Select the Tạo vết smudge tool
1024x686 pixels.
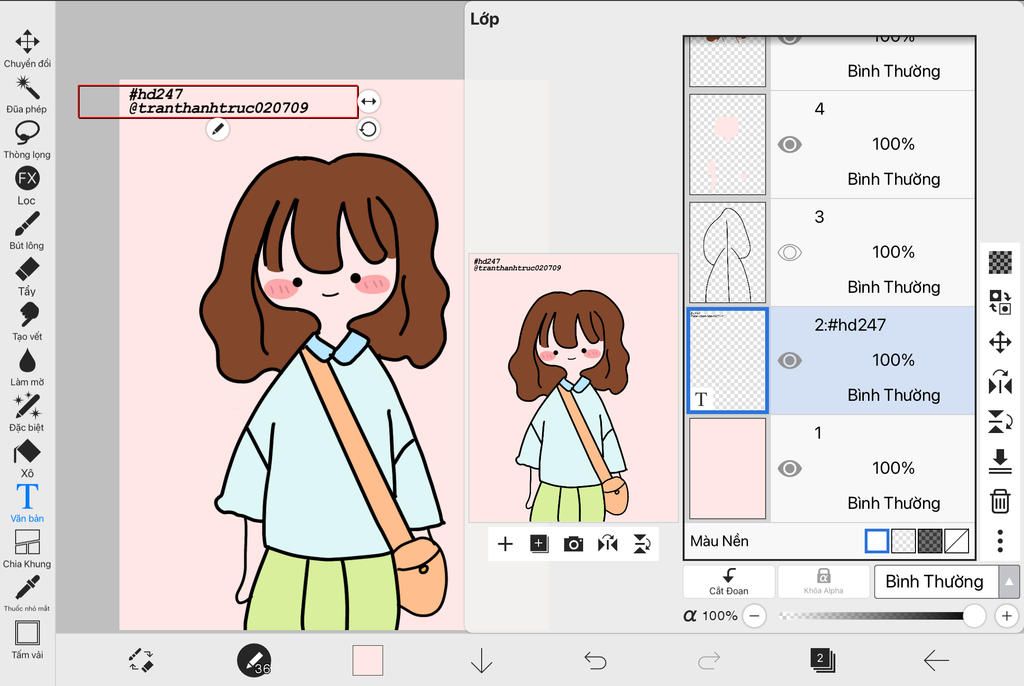point(27,321)
